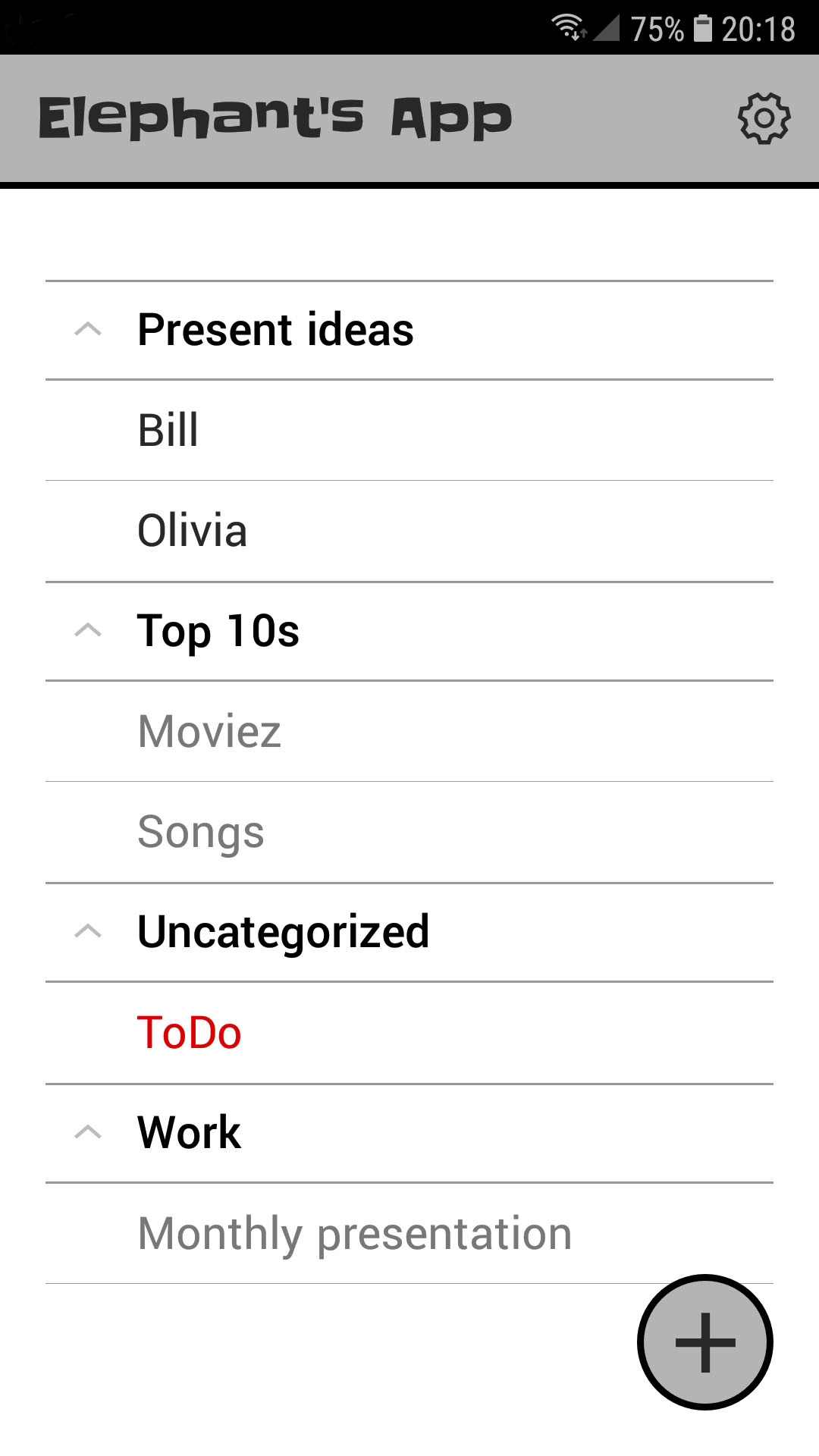Open the Songs list
Image resolution: width=819 pixels, height=1456 pixels.
201,832
